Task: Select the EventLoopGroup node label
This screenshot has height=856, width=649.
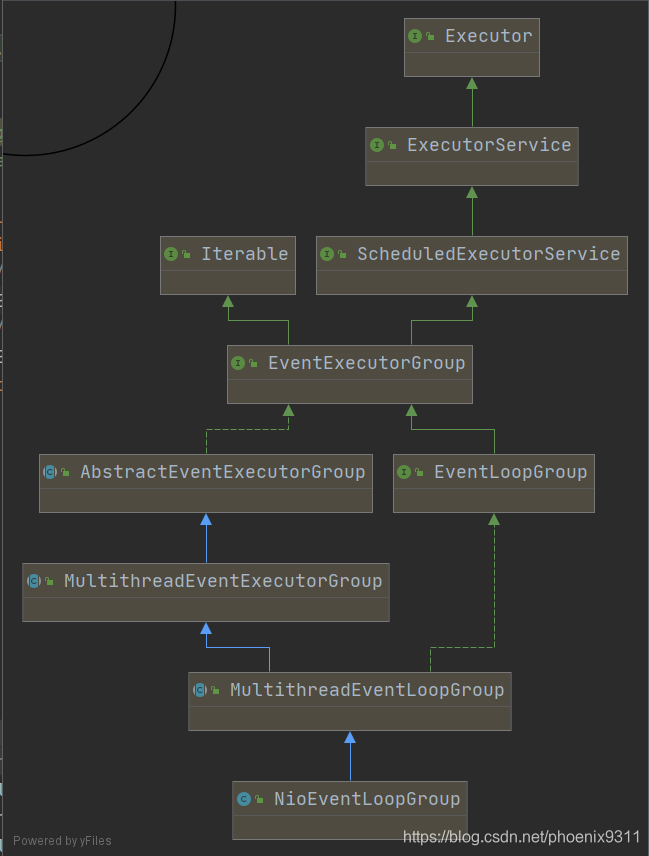Action: (510, 472)
